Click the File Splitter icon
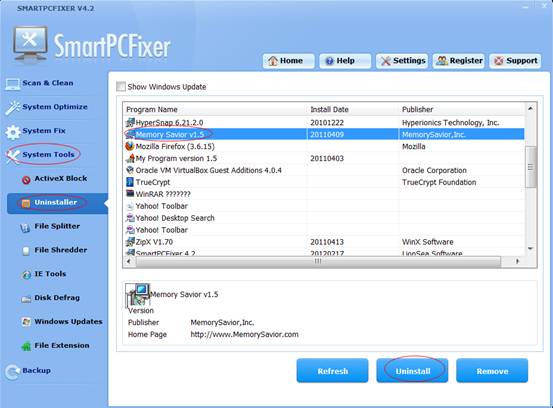 (x=25, y=228)
